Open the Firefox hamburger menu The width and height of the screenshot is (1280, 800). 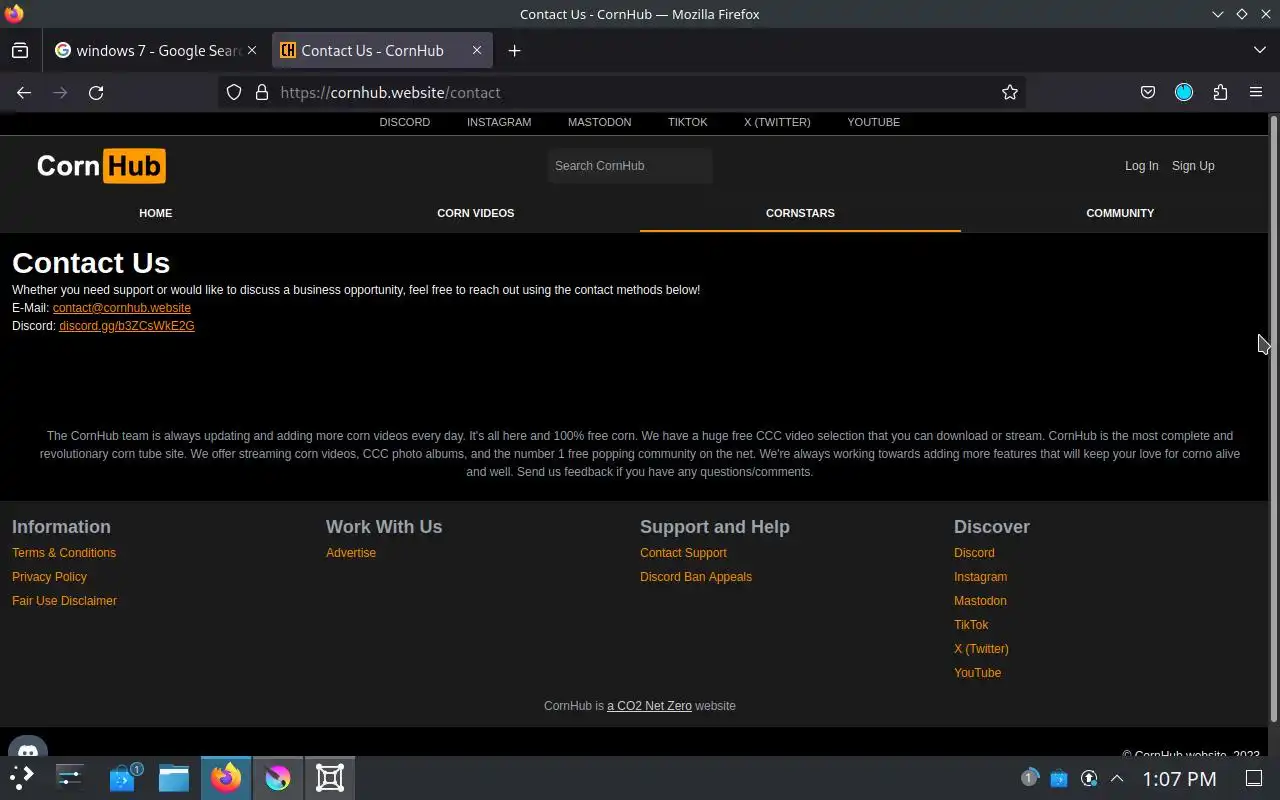[x=1256, y=92]
